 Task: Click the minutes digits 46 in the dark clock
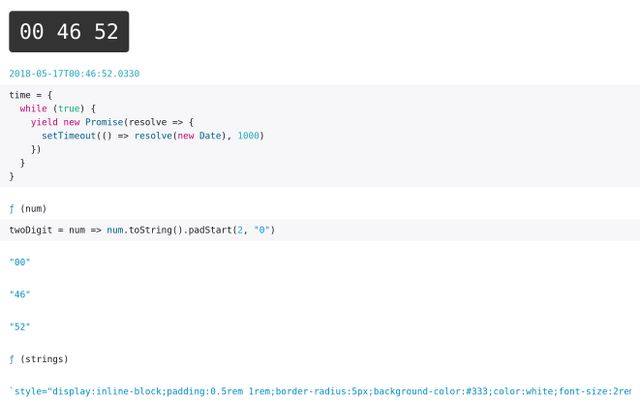(x=68, y=32)
